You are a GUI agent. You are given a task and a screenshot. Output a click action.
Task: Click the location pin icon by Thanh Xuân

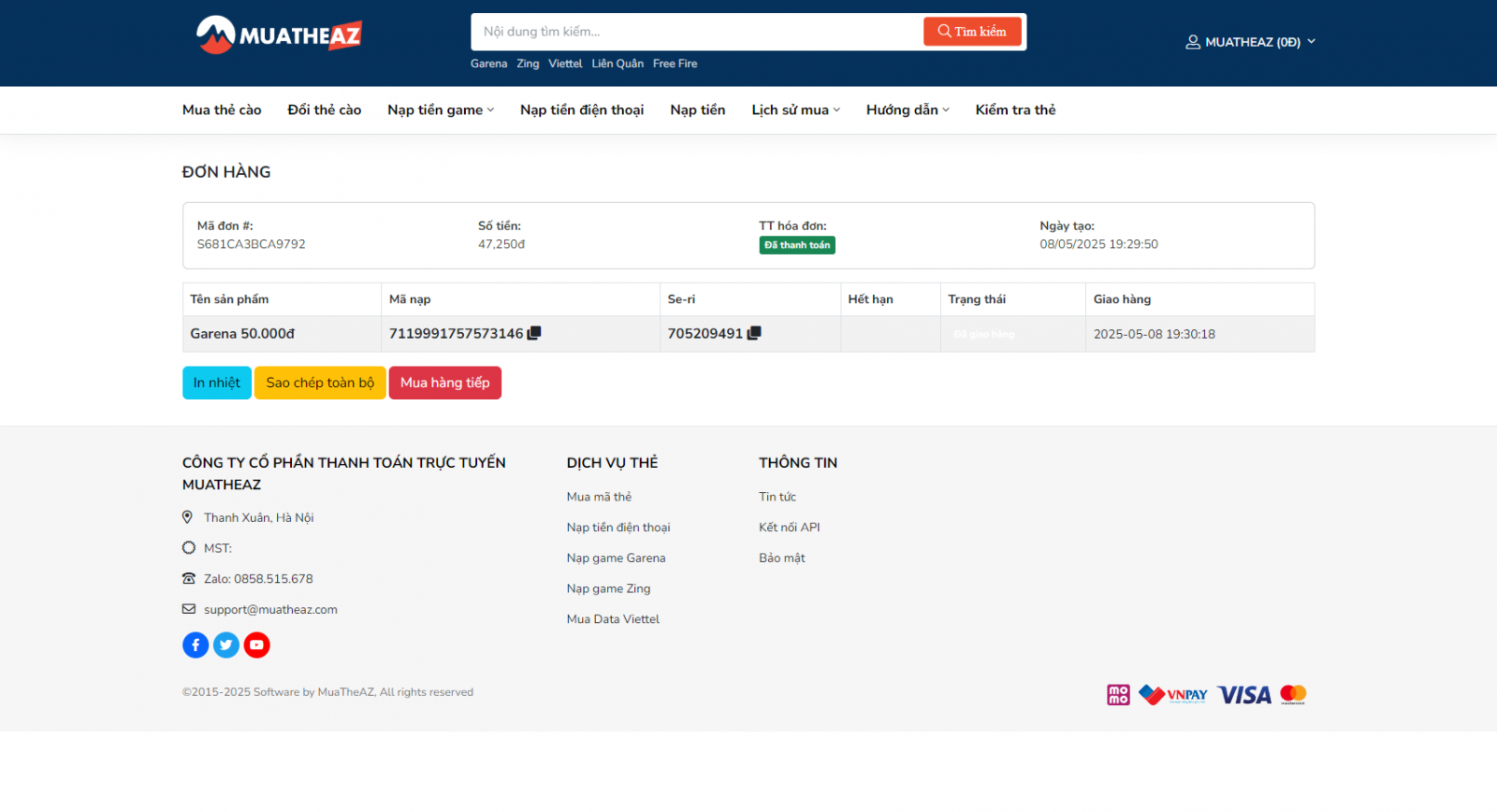[x=187, y=517]
